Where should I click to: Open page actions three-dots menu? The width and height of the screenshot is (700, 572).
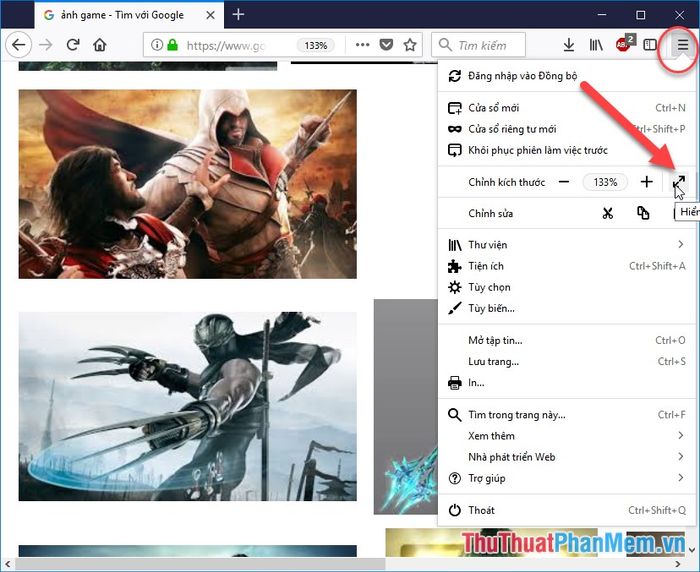click(362, 45)
